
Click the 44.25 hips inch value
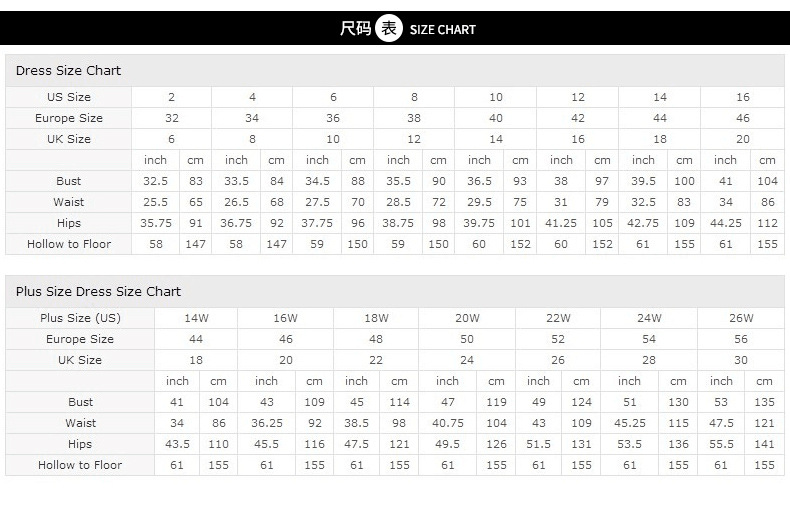click(725, 223)
